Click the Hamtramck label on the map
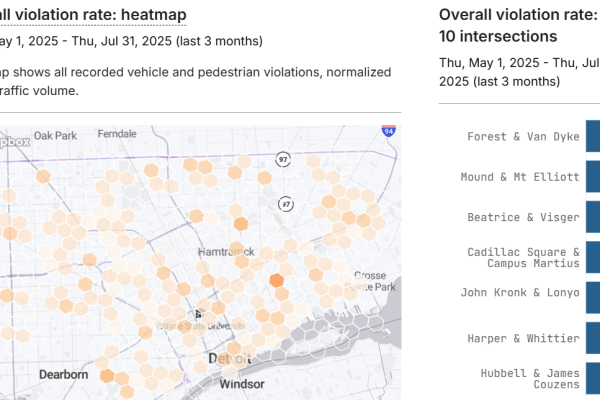The height and width of the screenshot is (400, 600). click(x=226, y=252)
